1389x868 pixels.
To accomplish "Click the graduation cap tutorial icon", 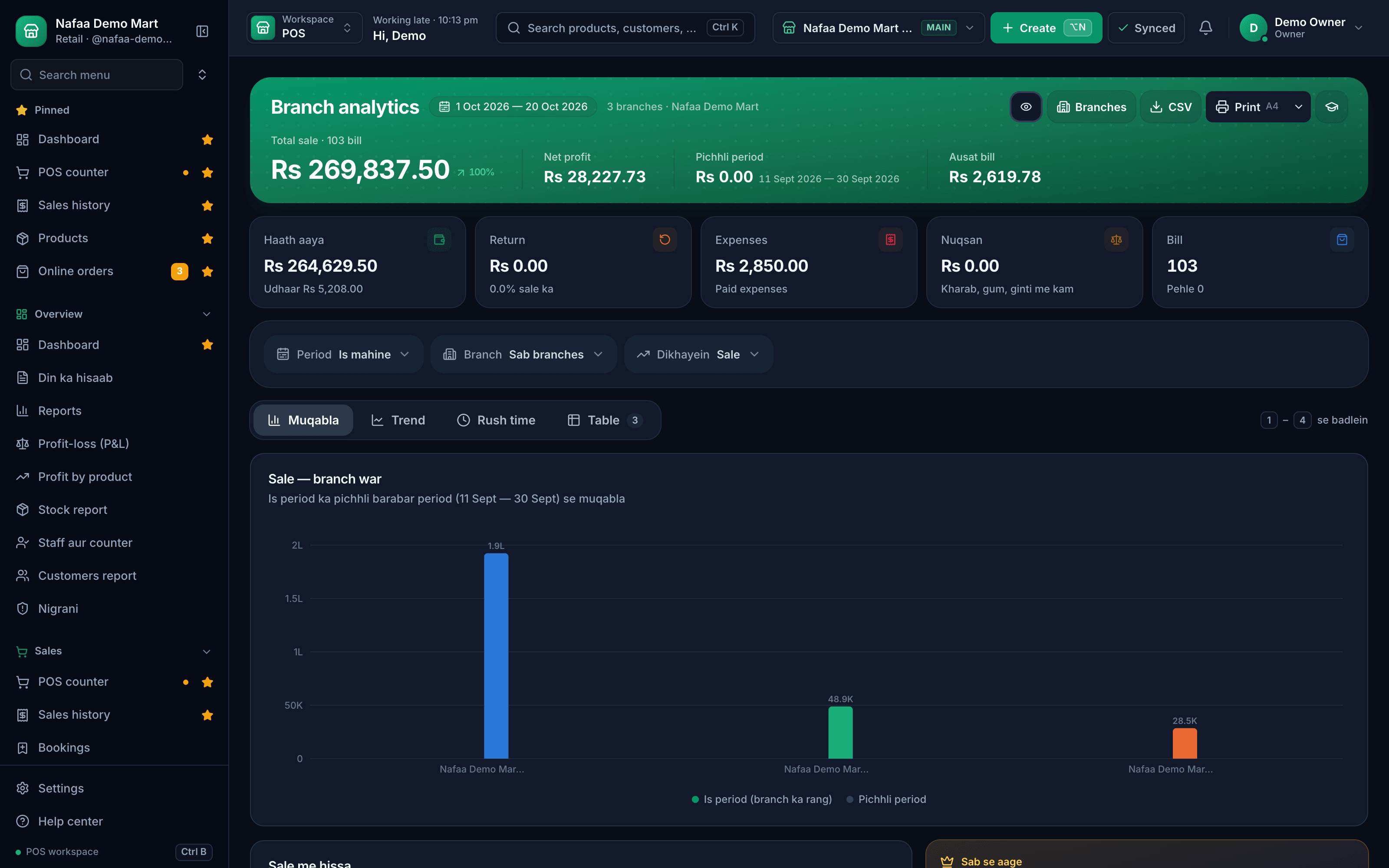I will pyautogui.click(x=1332, y=107).
